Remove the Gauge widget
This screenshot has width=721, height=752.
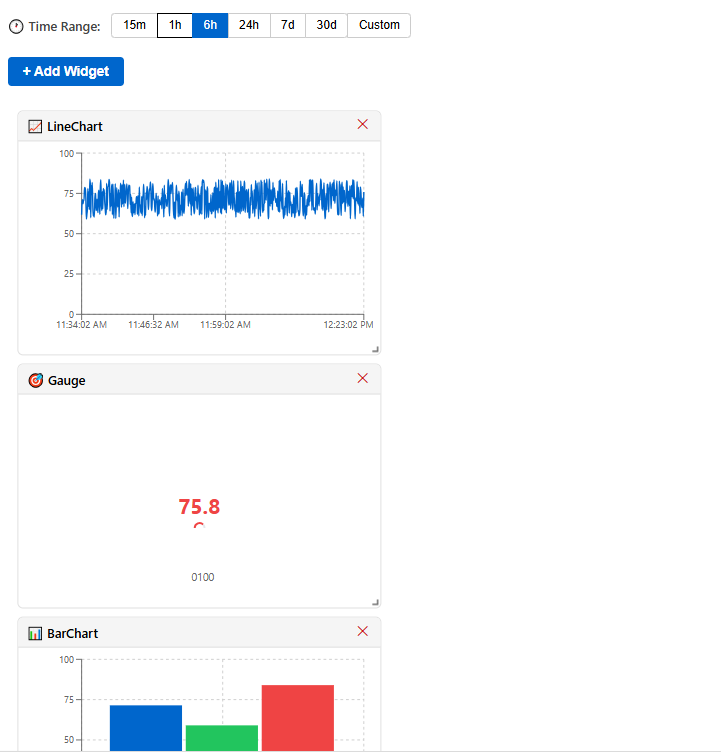click(363, 378)
